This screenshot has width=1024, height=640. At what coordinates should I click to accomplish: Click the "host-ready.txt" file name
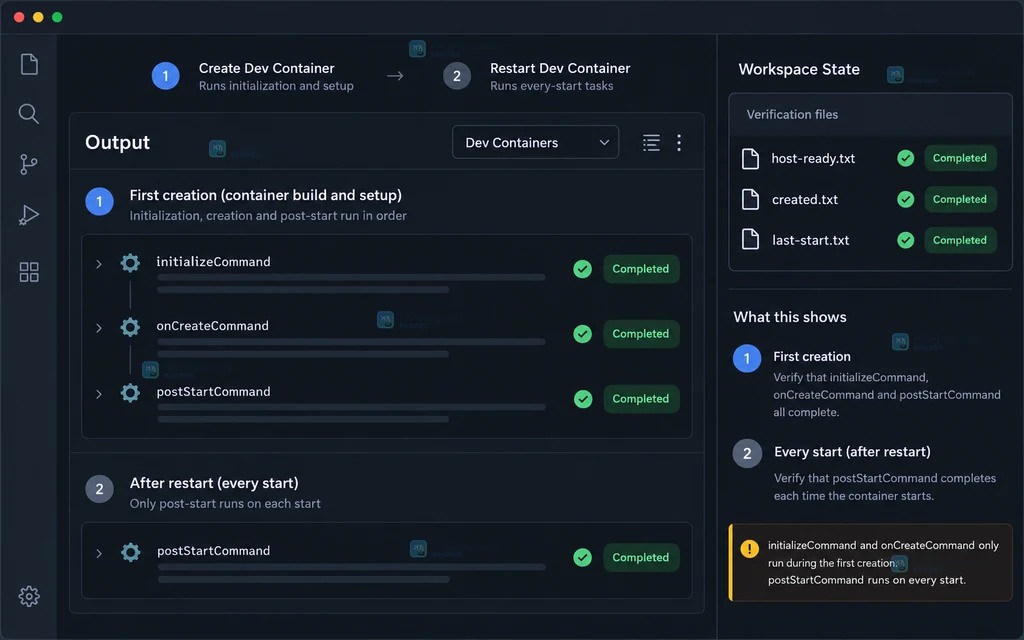(813, 159)
